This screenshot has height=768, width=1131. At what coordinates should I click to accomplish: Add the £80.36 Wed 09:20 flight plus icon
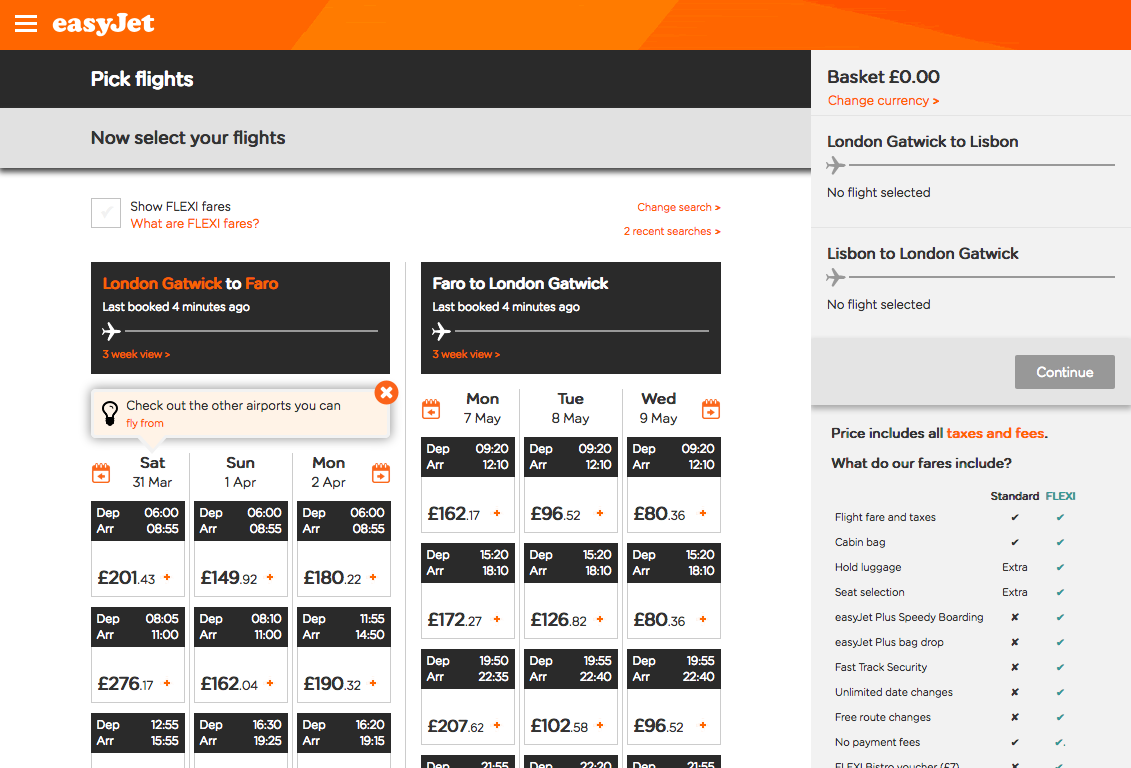coord(703,514)
